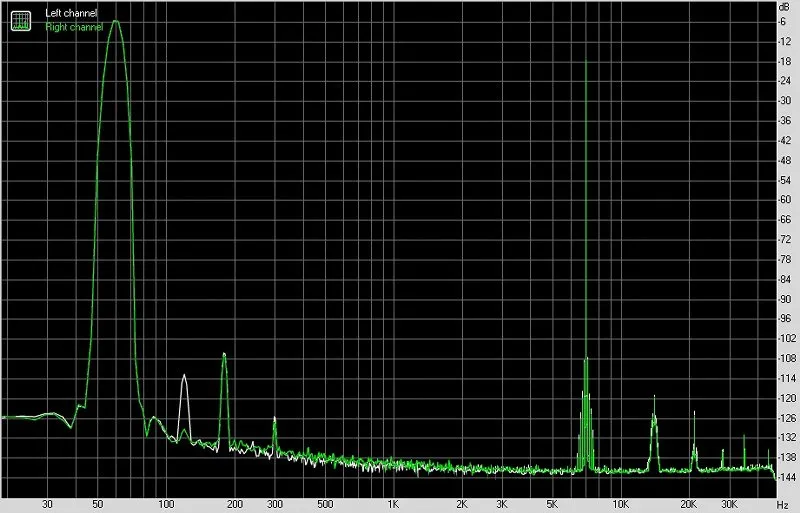Click the green peak near 180 Hz
The image size is (800, 513).
point(224,354)
